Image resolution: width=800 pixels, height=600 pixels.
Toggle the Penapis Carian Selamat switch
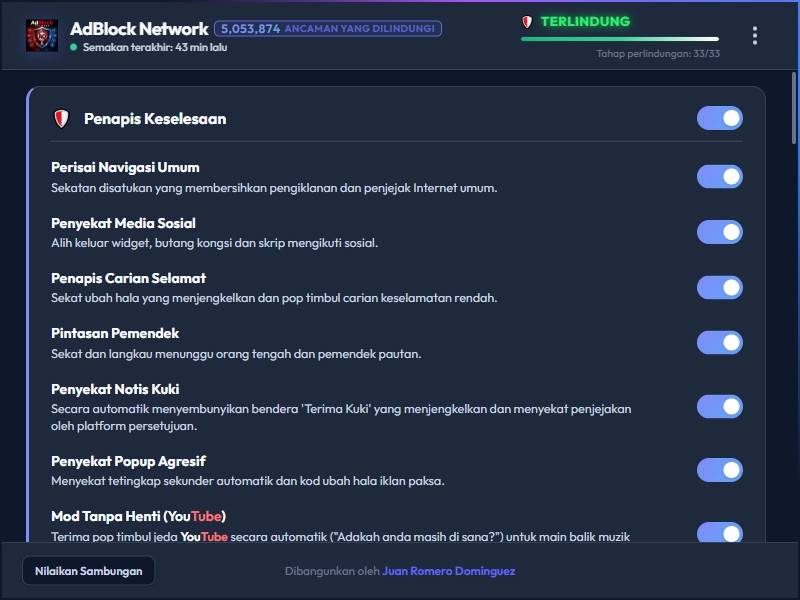pyautogui.click(x=719, y=288)
